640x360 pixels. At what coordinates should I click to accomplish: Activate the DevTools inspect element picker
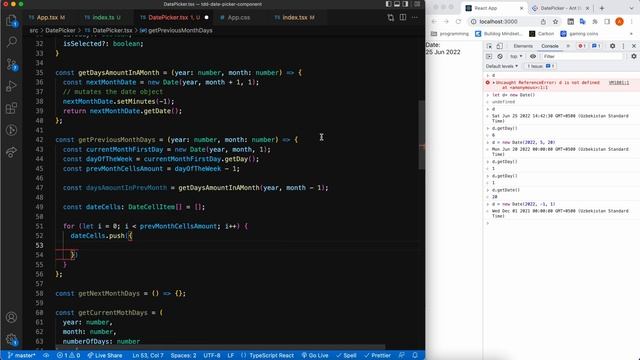(x=489, y=46)
